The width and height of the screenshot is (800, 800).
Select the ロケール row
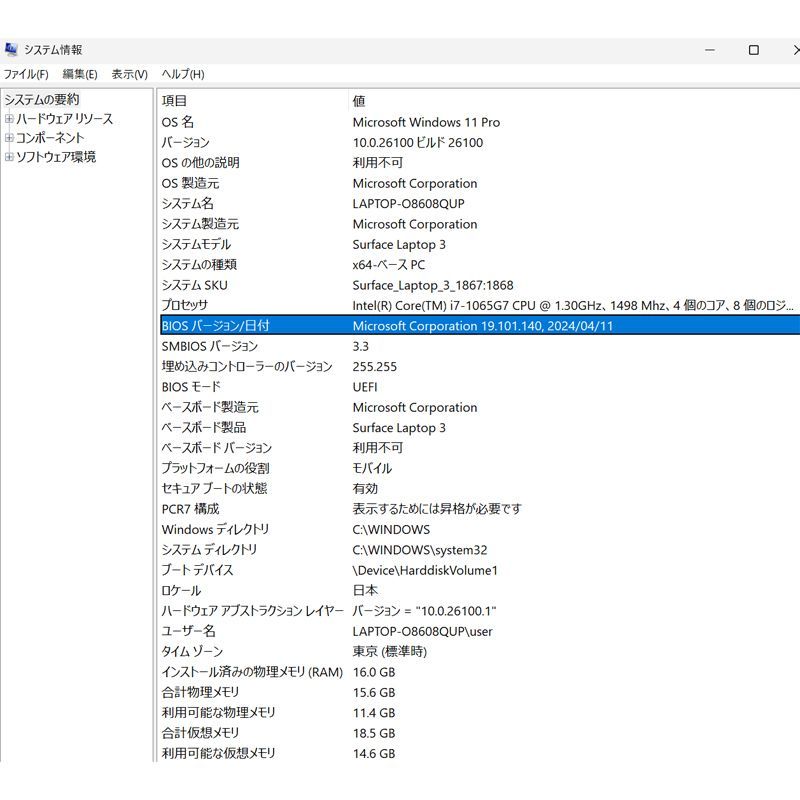click(x=480, y=590)
